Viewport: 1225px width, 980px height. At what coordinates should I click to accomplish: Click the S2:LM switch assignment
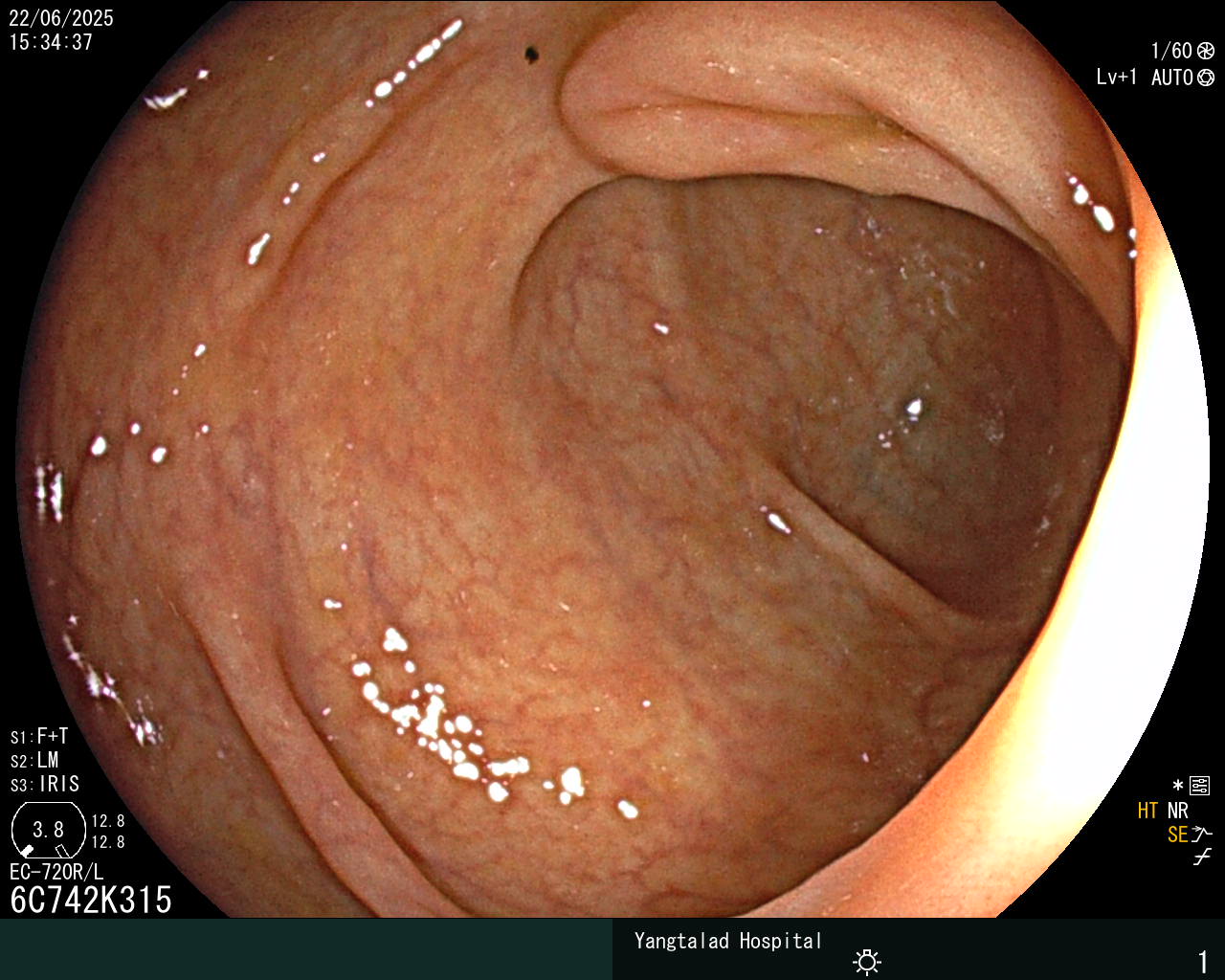tap(34, 760)
